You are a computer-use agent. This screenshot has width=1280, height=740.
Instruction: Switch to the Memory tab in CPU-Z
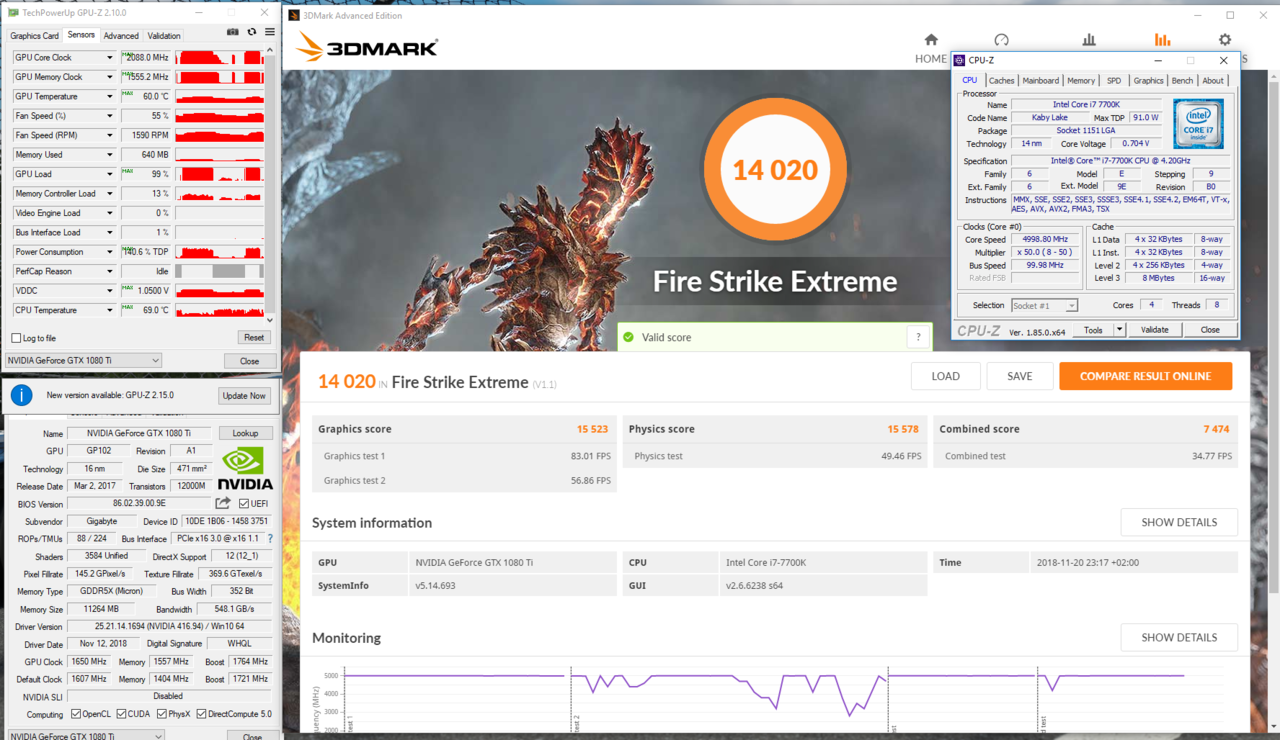[1081, 81]
